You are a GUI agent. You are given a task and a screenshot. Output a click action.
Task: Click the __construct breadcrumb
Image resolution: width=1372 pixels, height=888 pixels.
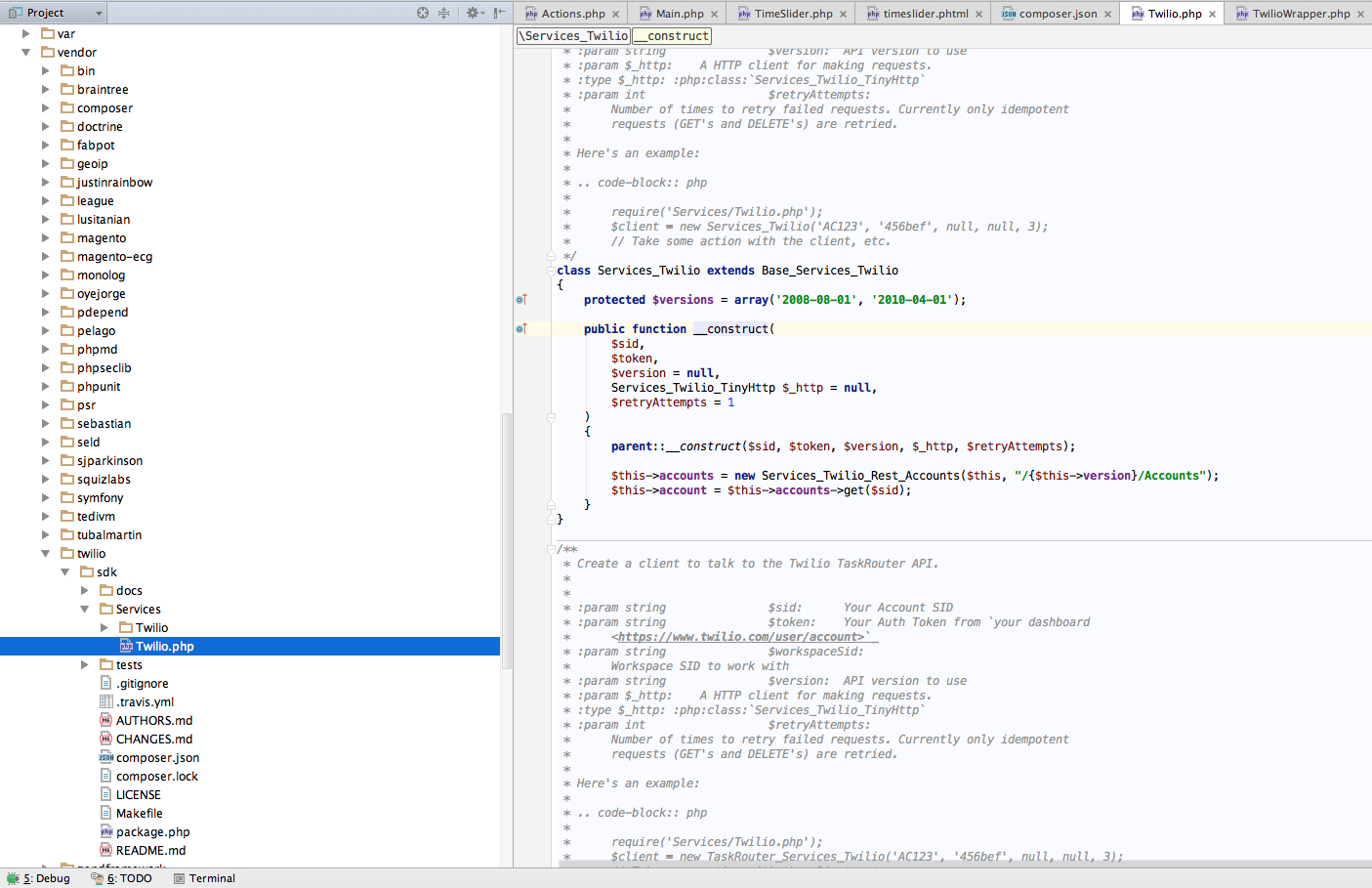(672, 36)
